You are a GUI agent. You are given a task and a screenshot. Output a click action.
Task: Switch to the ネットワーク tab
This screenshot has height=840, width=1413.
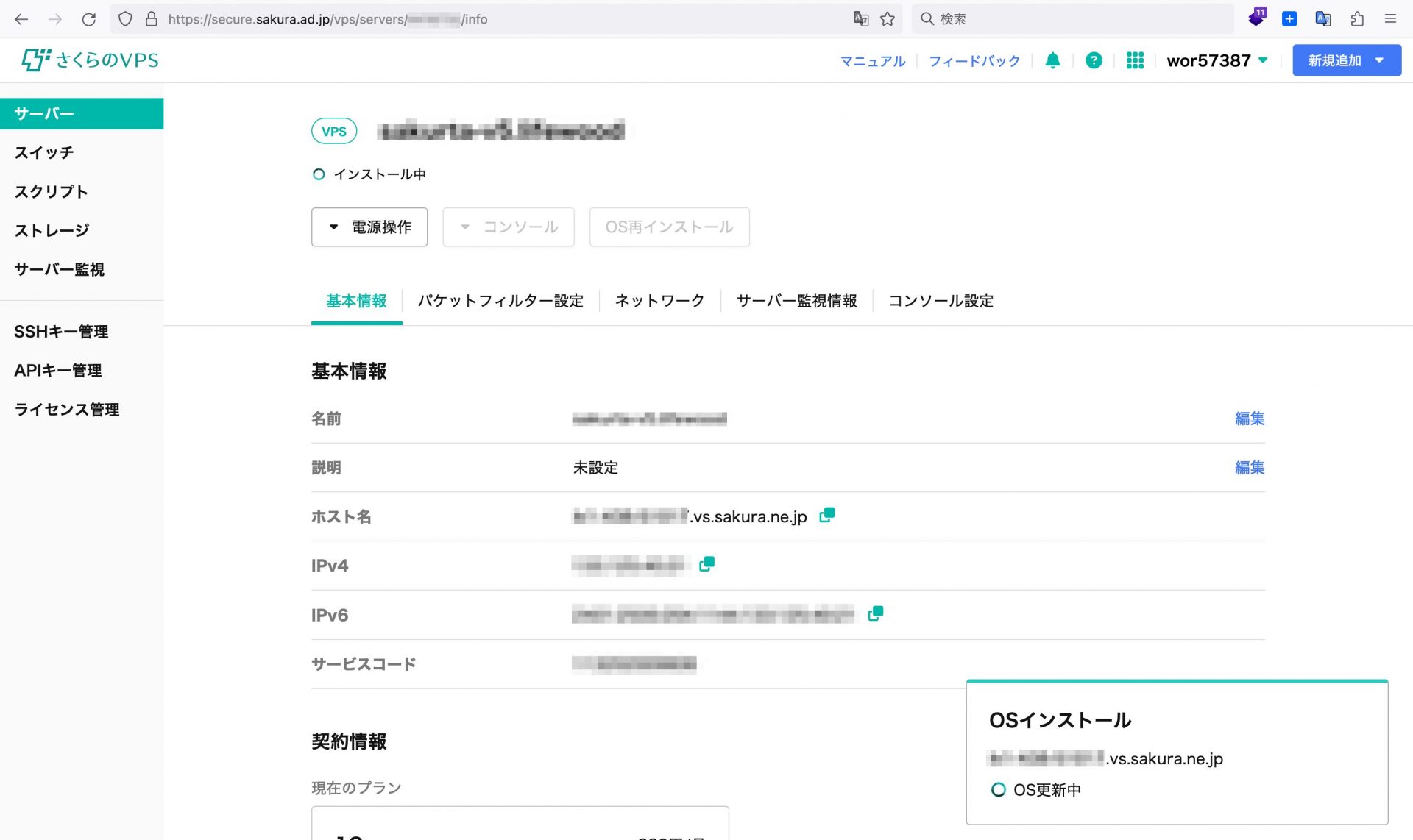click(659, 301)
